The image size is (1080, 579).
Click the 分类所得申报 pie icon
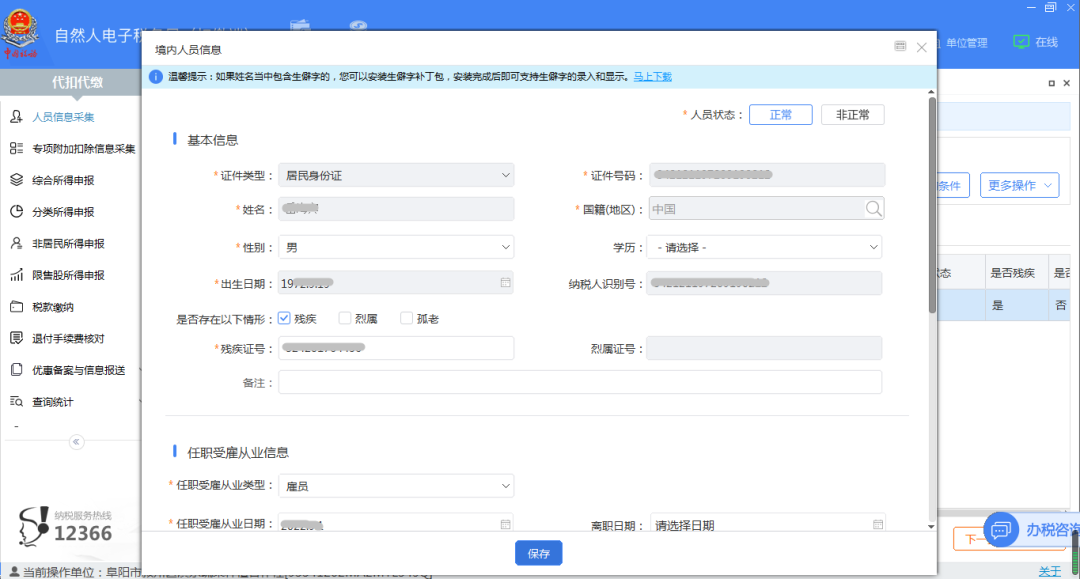tap(17, 211)
